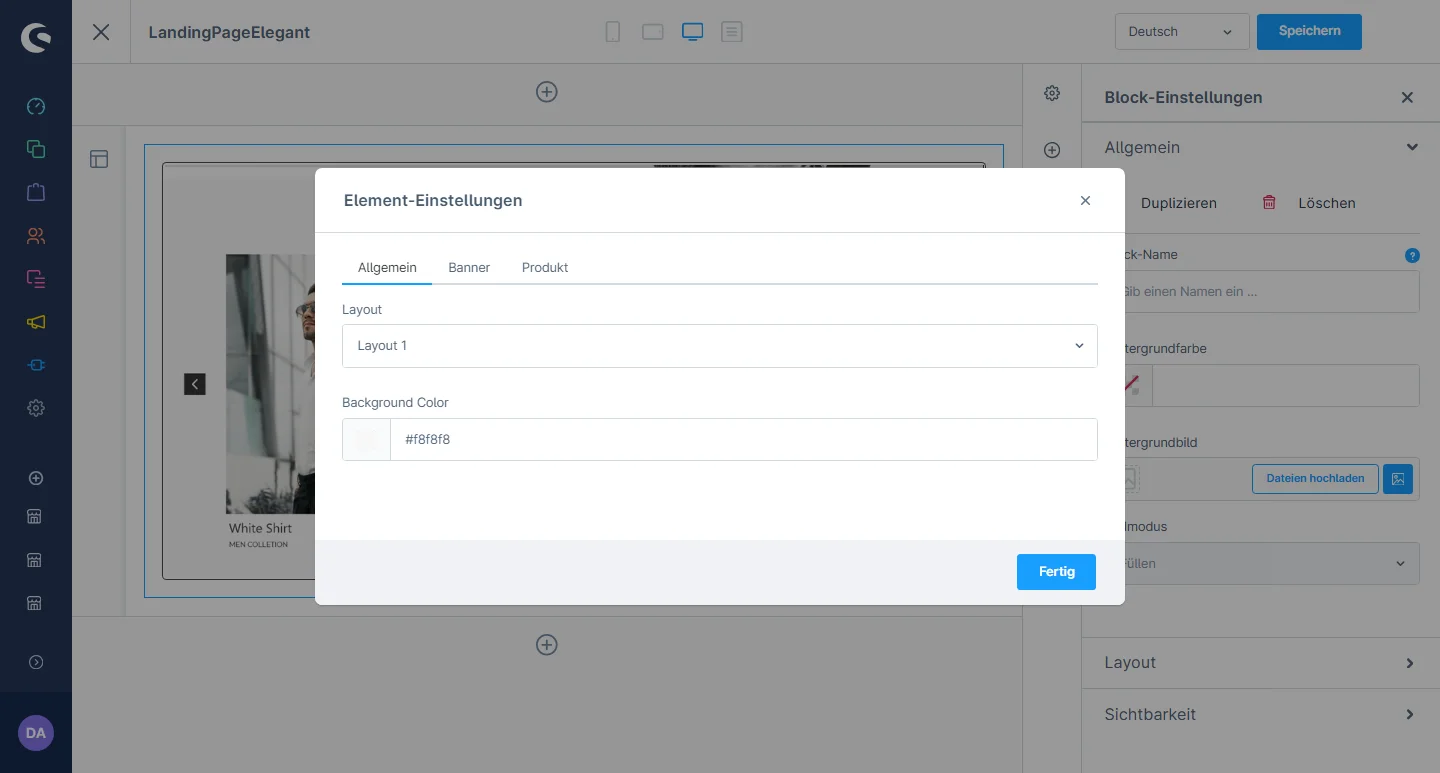This screenshot has width=1440, height=773.
Task: Switch to the Banner tab
Action: [469, 268]
